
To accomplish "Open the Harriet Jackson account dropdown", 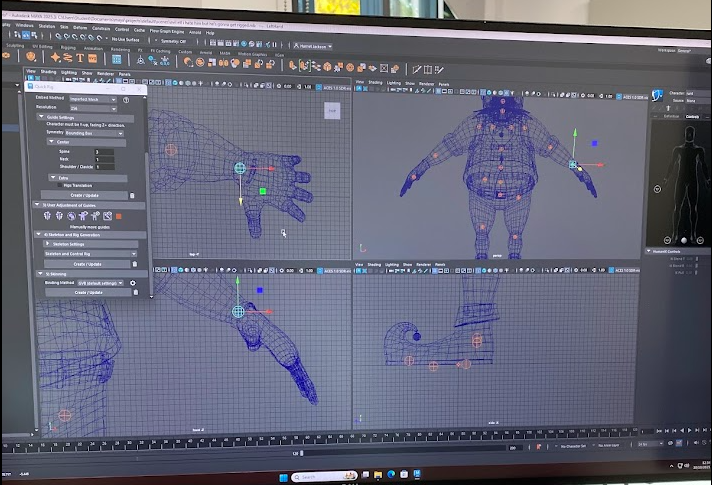I will click(313, 46).
